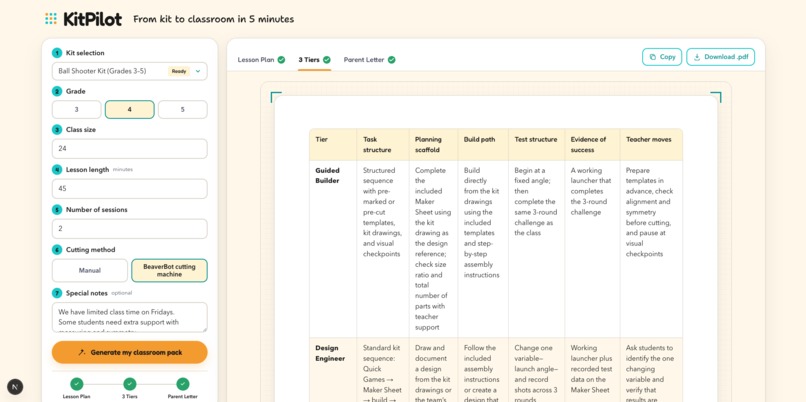Image resolution: width=806 pixels, height=402 pixels.
Task: Click step 7 badge for Special notes
Action: coord(57,293)
